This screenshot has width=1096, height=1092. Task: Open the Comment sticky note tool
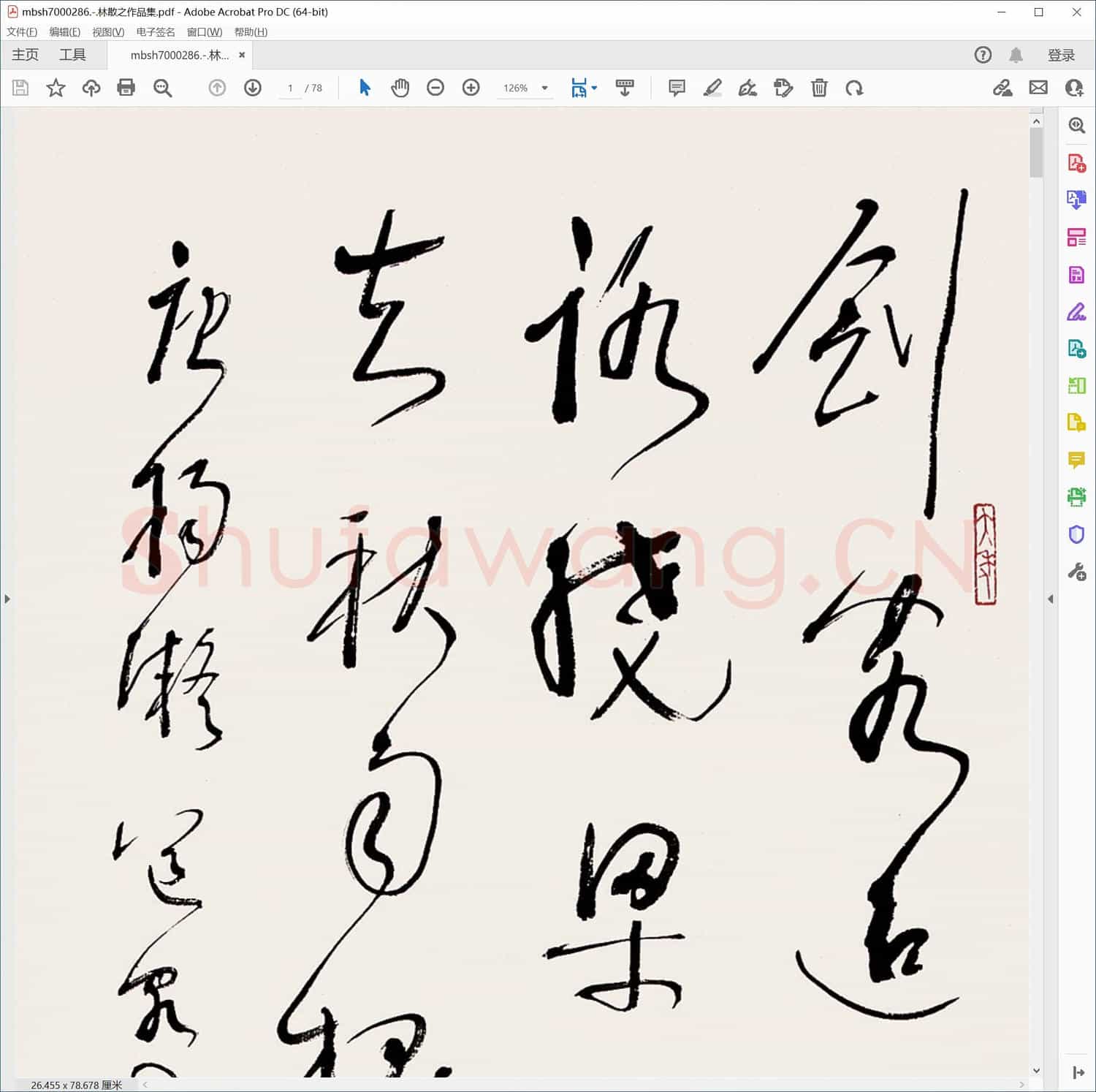[x=676, y=88]
